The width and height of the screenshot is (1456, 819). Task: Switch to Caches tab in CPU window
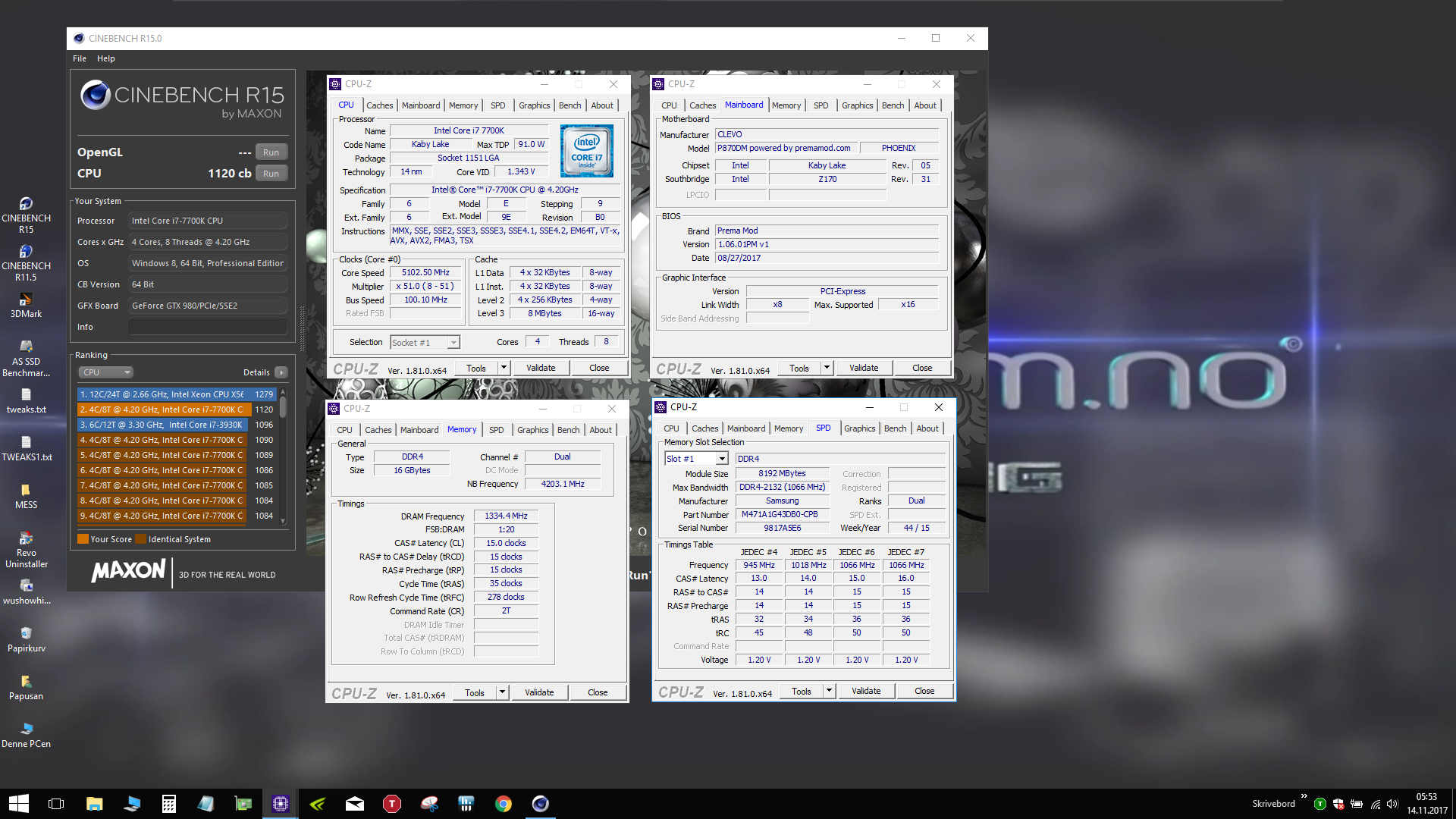[379, 105]
